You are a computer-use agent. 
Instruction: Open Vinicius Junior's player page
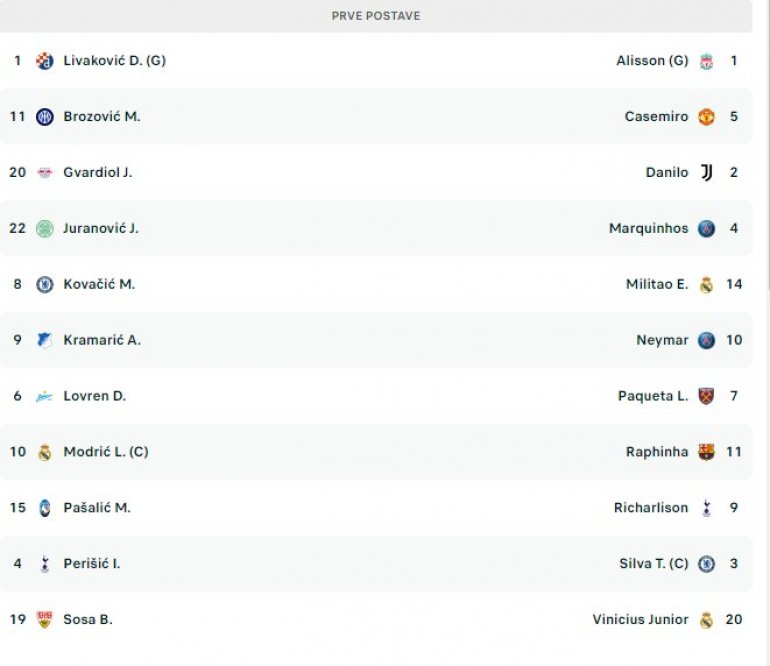(x=640, y=620)
